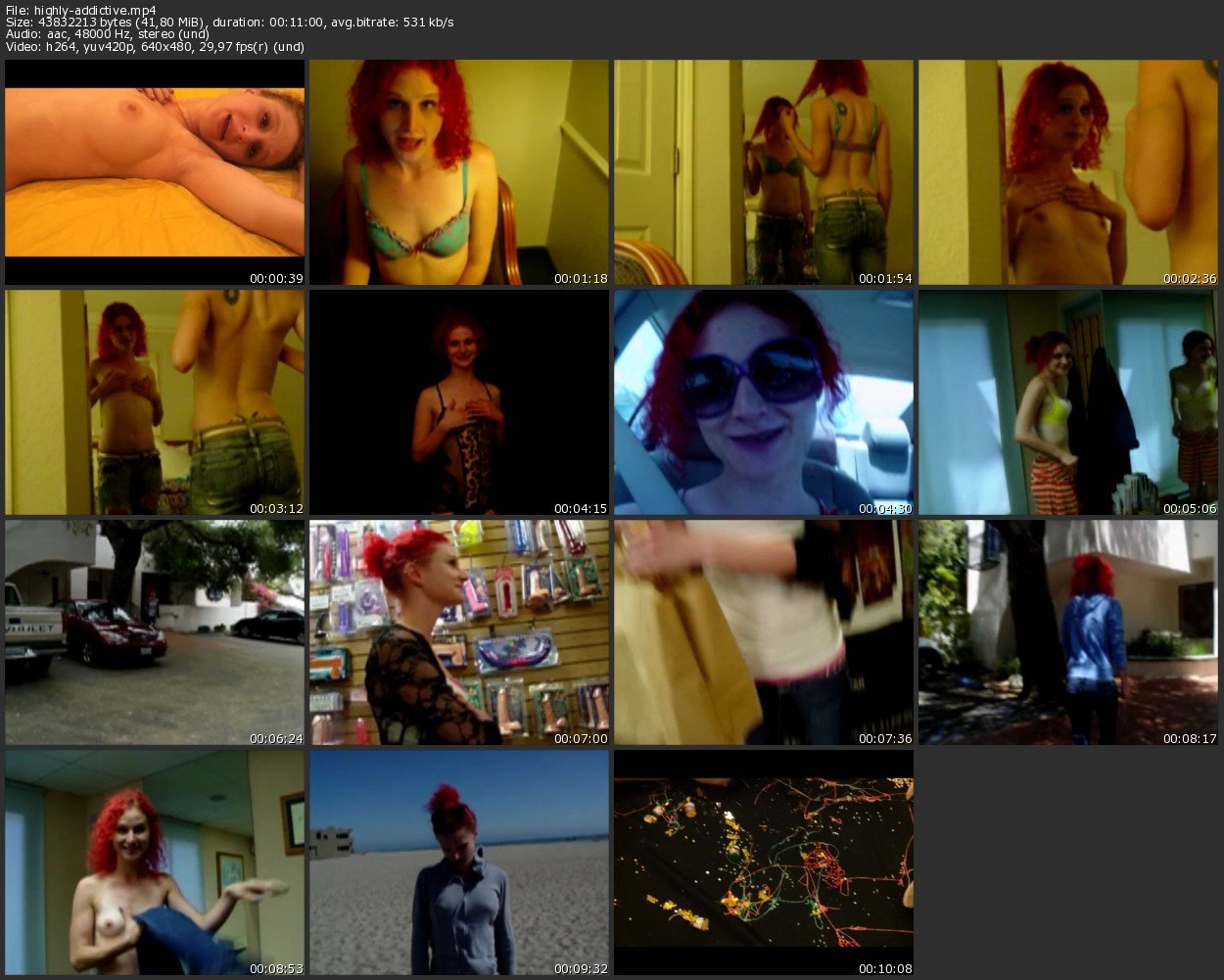Viewport: 1224px width, 980px height.
Task: Click the blue jacket frame at 00:08:17
Action: (1068, 632)
